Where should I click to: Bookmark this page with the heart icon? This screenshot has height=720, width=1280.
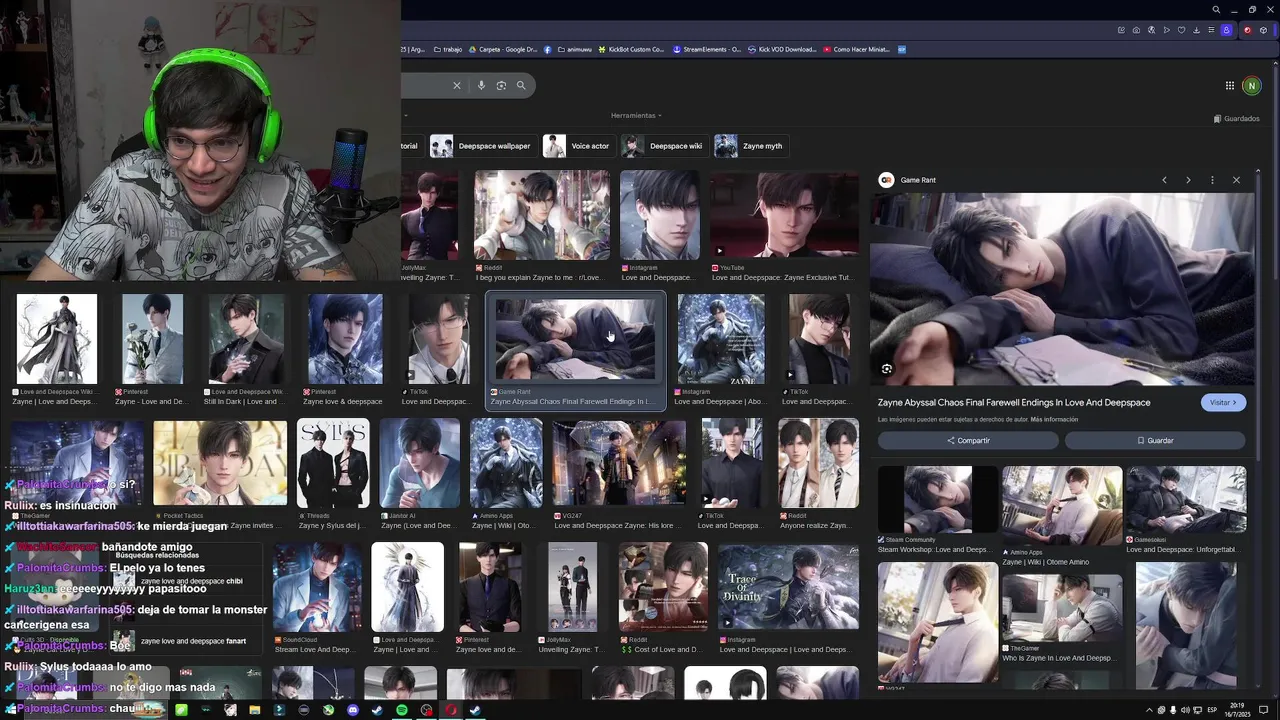(x=1182, y=30)
